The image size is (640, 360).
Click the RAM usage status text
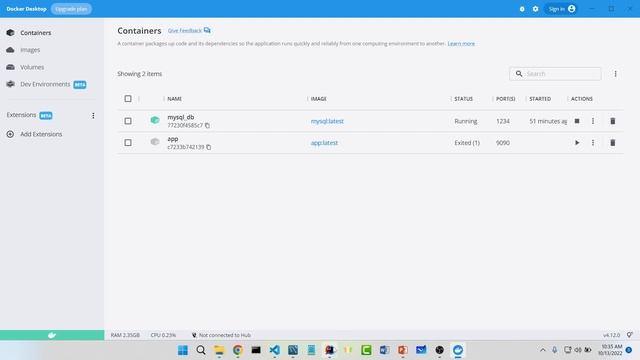[x=125, y=335]
